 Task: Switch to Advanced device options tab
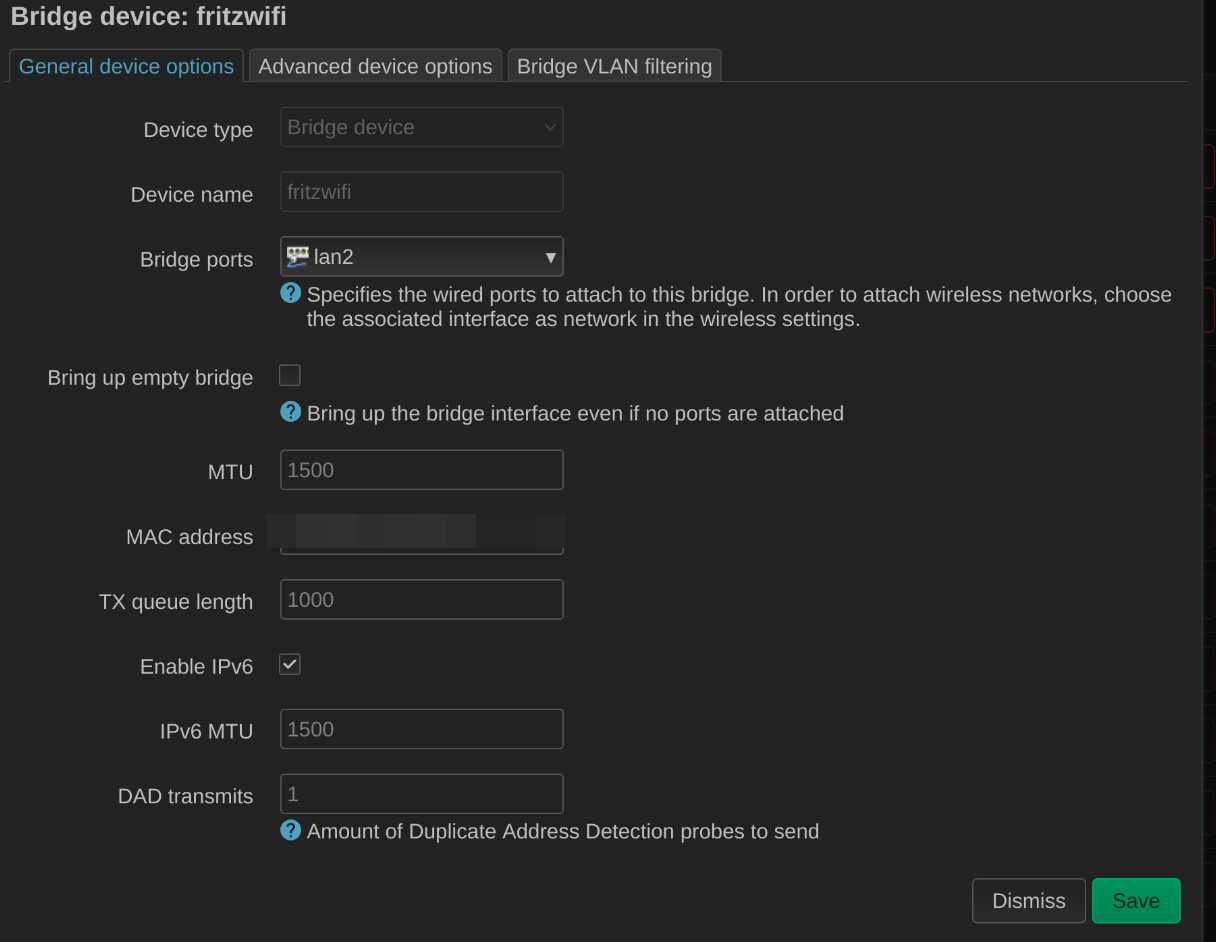click(375, 66)
